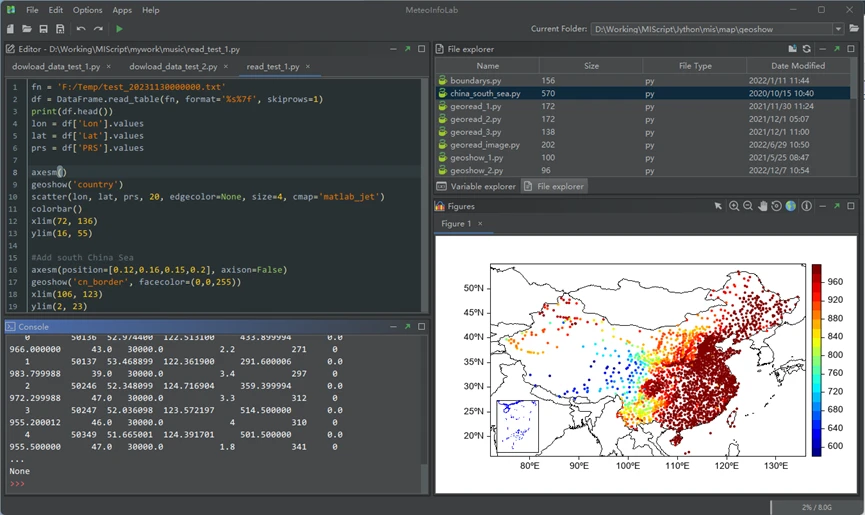The height and width of the screenshot is (515, 865).
Task: Switch to the Variable explorer tab
Action: point(476,186)
